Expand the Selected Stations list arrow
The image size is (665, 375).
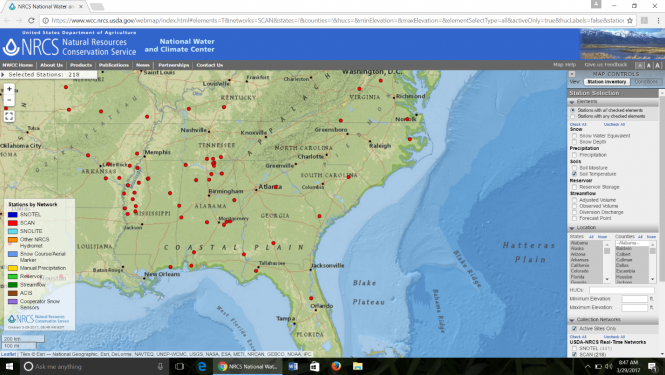pyautogui.click(x=3, y=74)
